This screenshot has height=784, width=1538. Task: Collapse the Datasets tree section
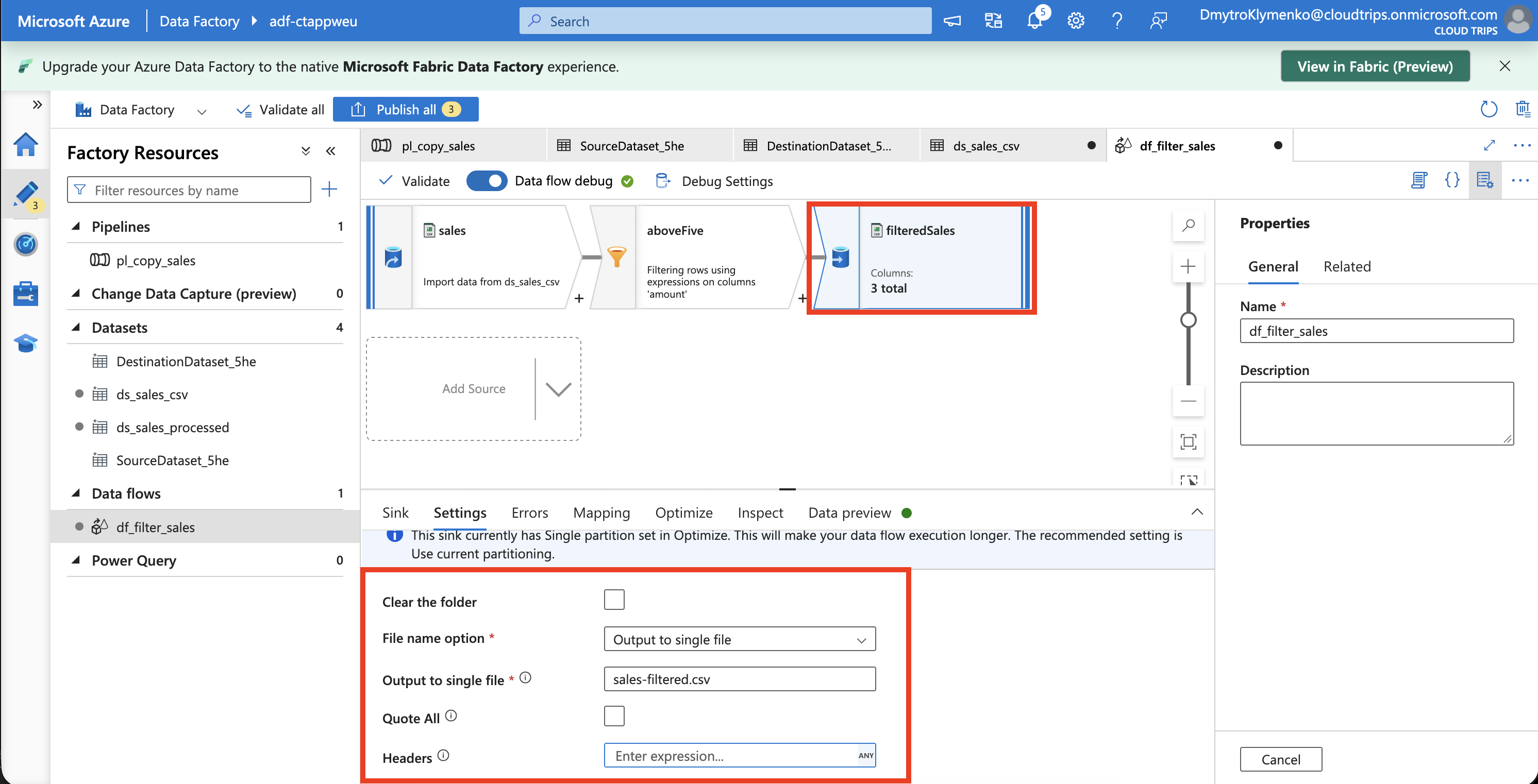(76, 327)
